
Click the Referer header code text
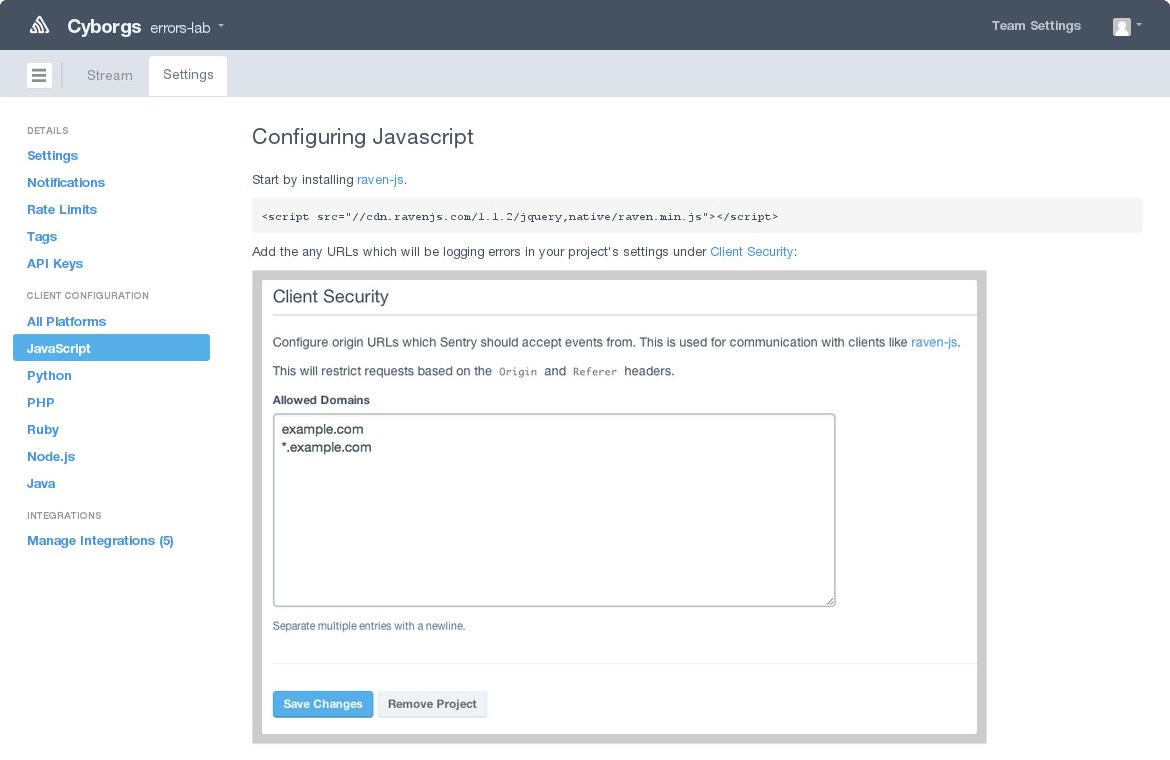click(x=595, y=371)
